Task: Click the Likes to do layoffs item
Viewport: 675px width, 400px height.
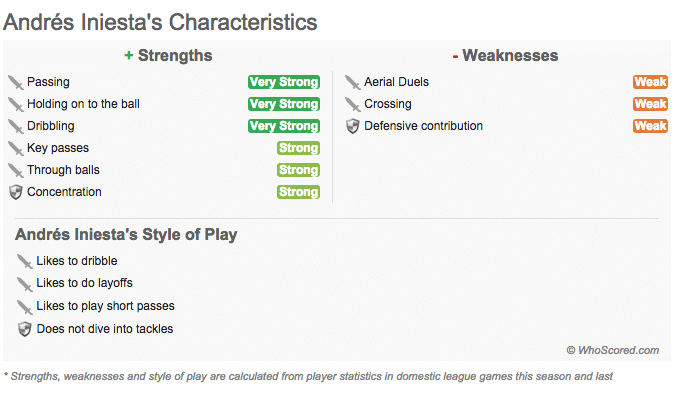Action: click(x=84, y=284)
